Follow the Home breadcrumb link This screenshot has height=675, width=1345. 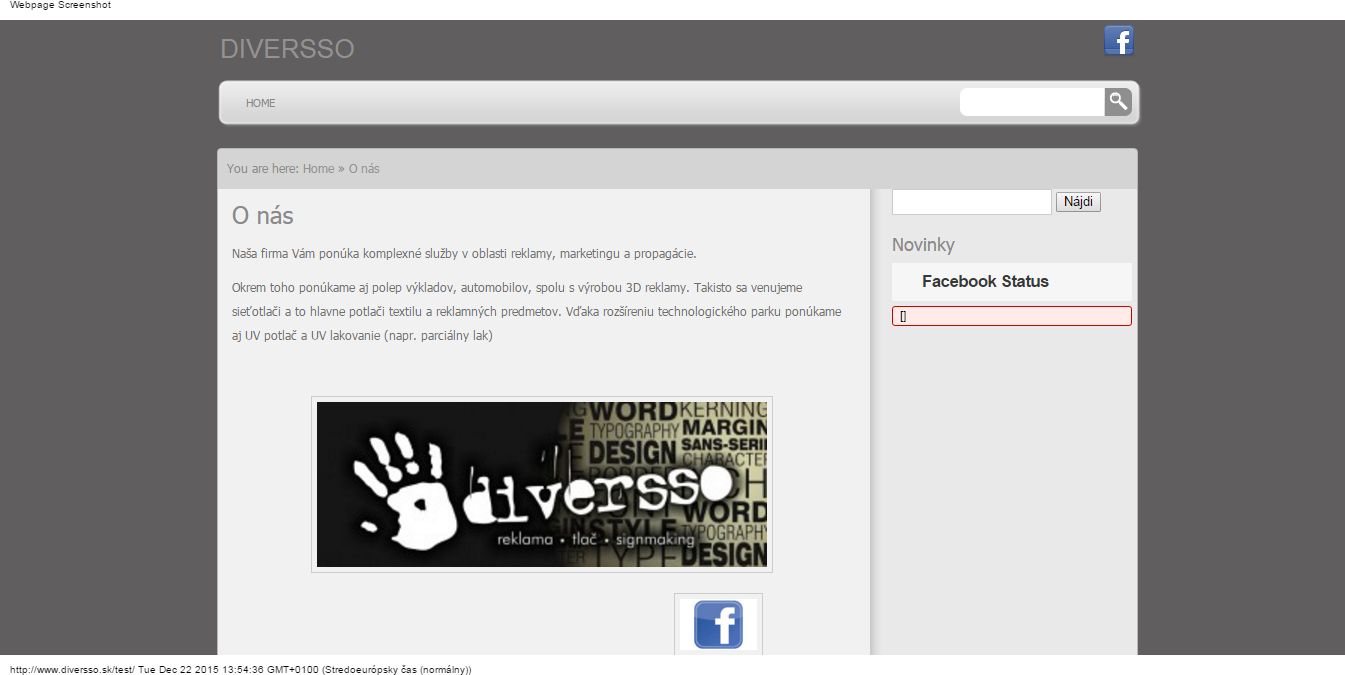(x=319, y=169)
